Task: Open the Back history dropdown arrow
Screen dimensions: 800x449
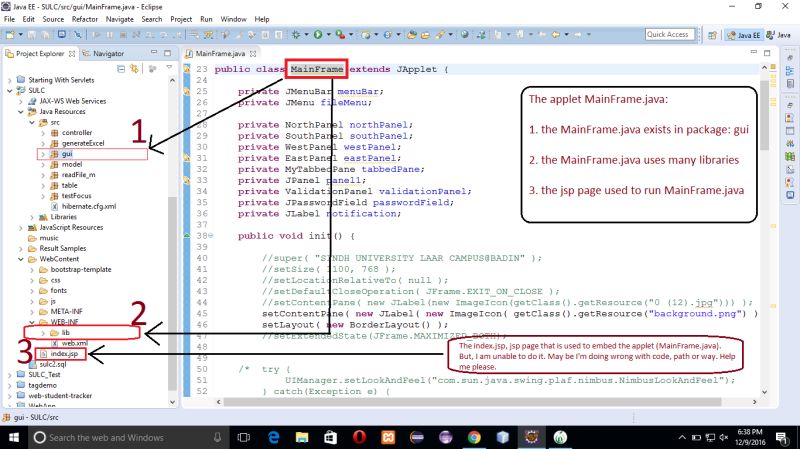Action: 566,35
